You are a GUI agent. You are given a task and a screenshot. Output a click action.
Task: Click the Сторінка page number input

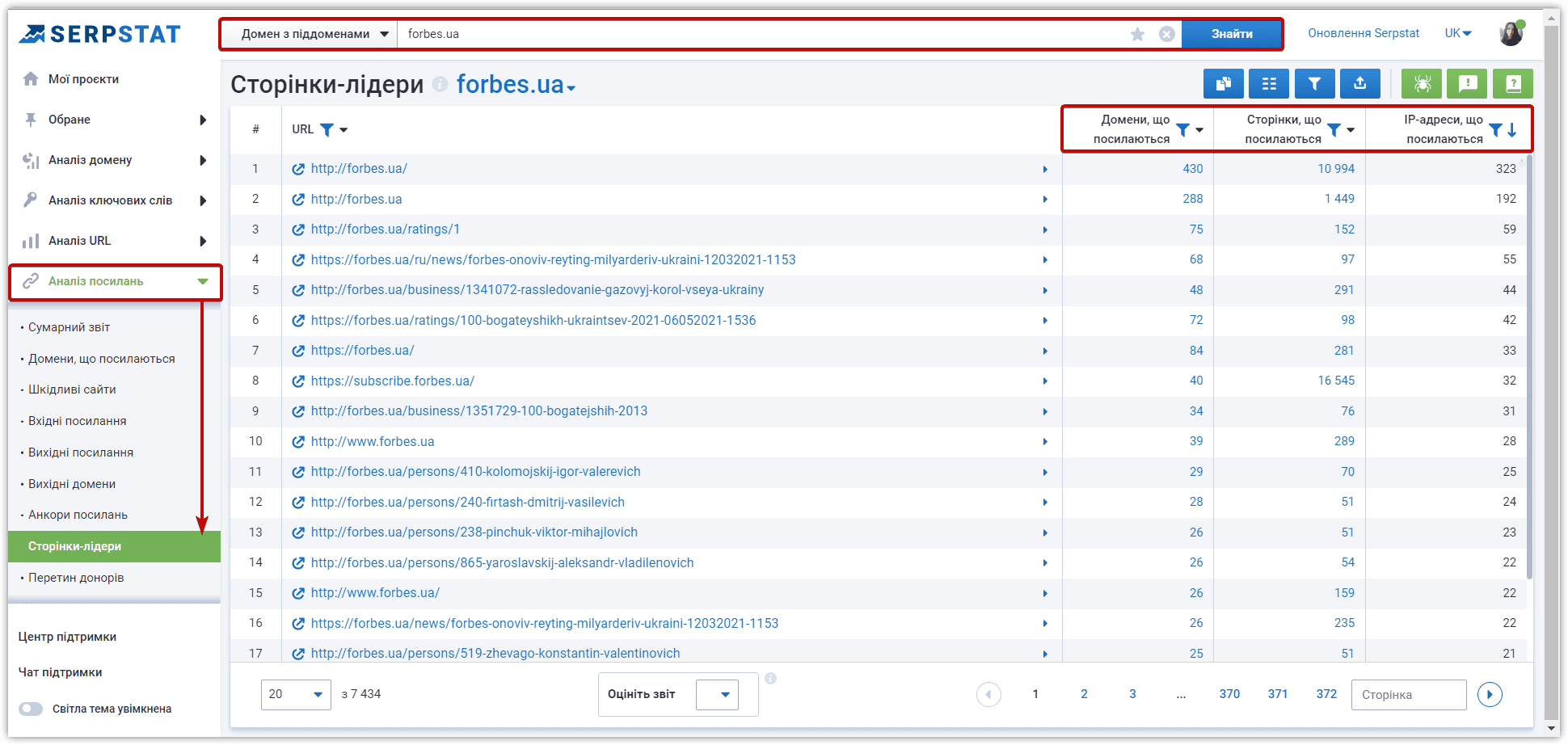[x=1409, y=695]
